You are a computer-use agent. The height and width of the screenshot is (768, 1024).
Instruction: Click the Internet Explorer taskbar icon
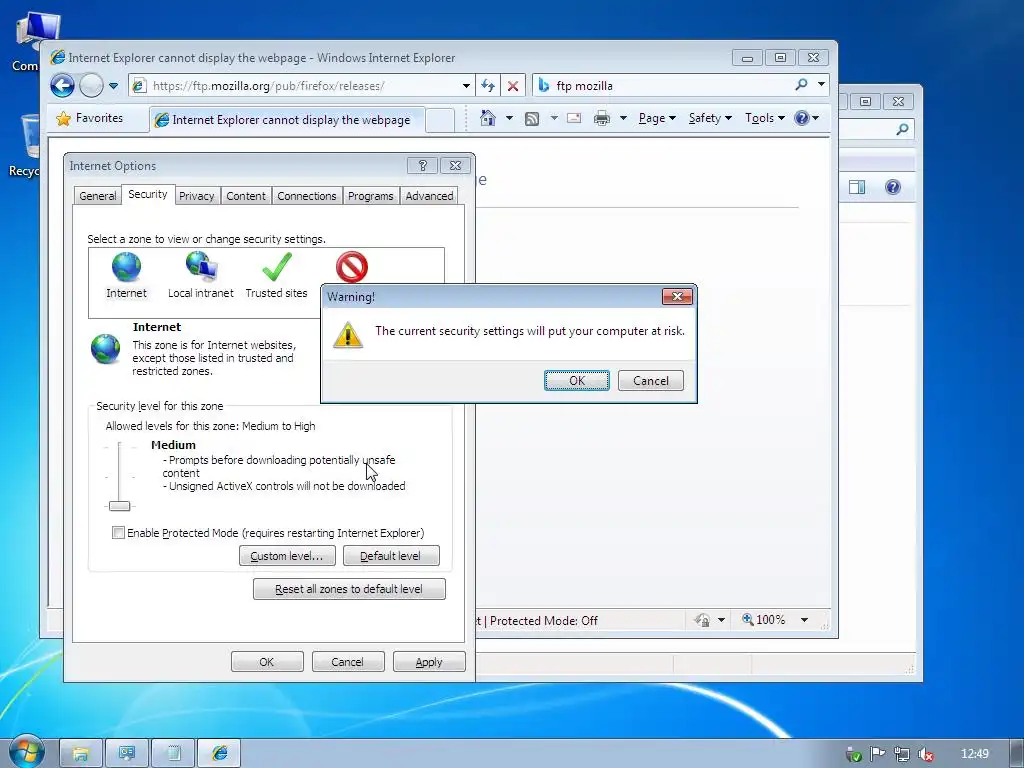tap(219, 754)
